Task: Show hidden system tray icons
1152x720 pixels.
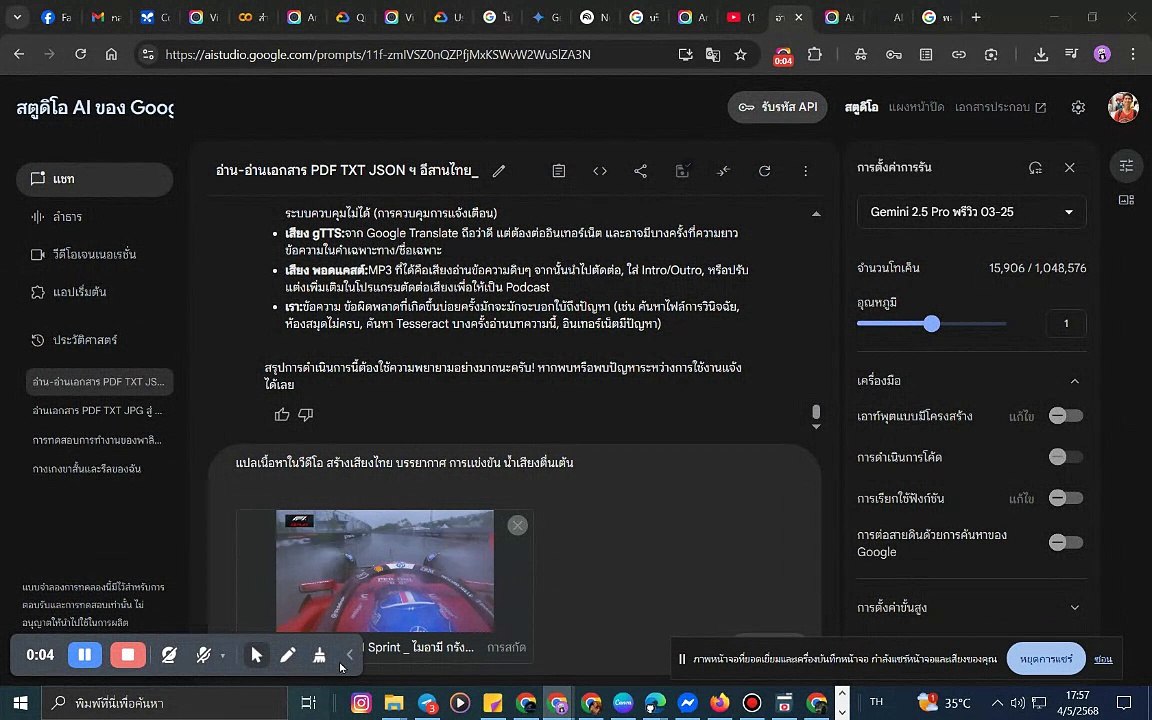Action: (x=997, y=703)
